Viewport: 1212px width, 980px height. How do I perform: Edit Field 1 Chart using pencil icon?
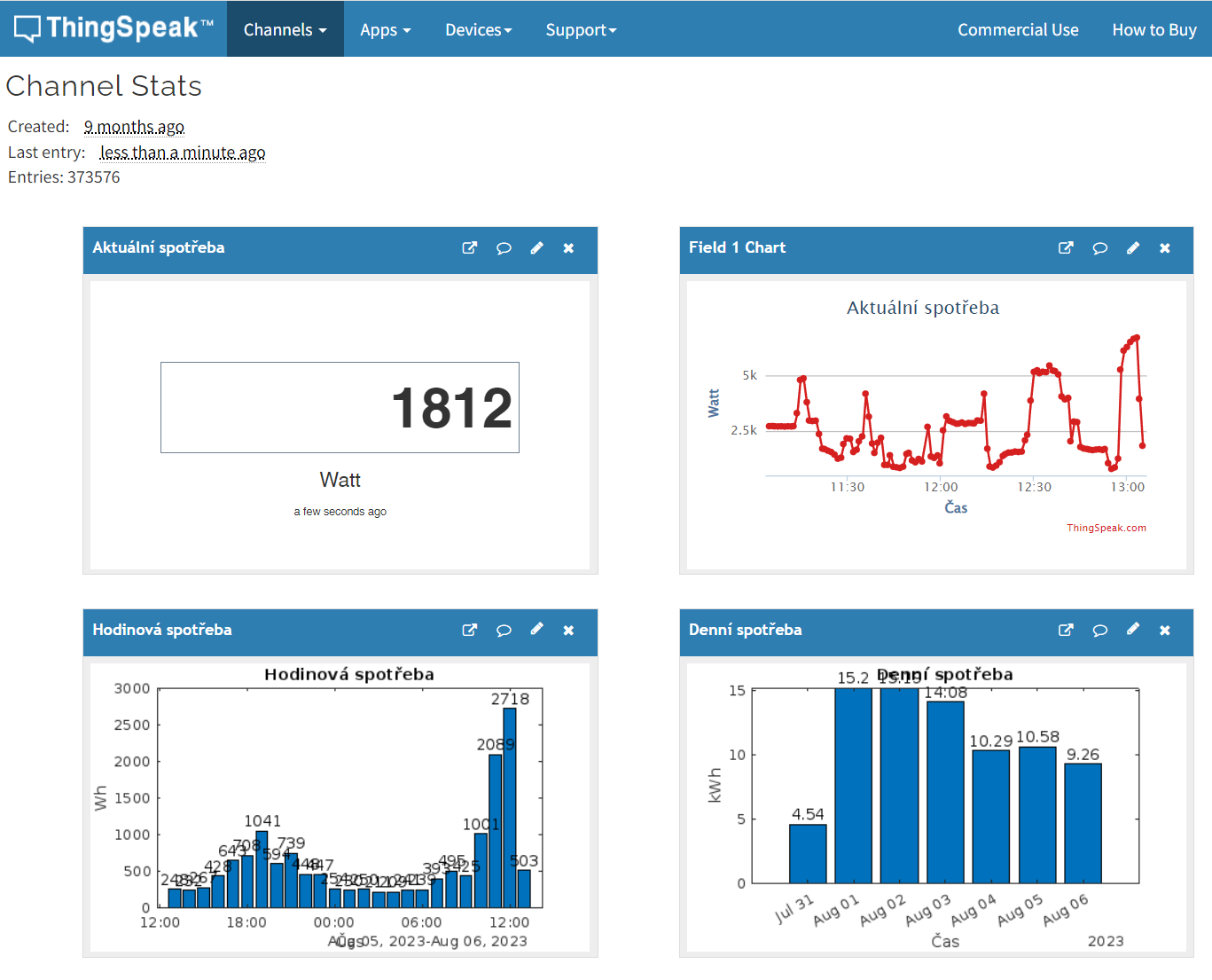point(1133,248)
